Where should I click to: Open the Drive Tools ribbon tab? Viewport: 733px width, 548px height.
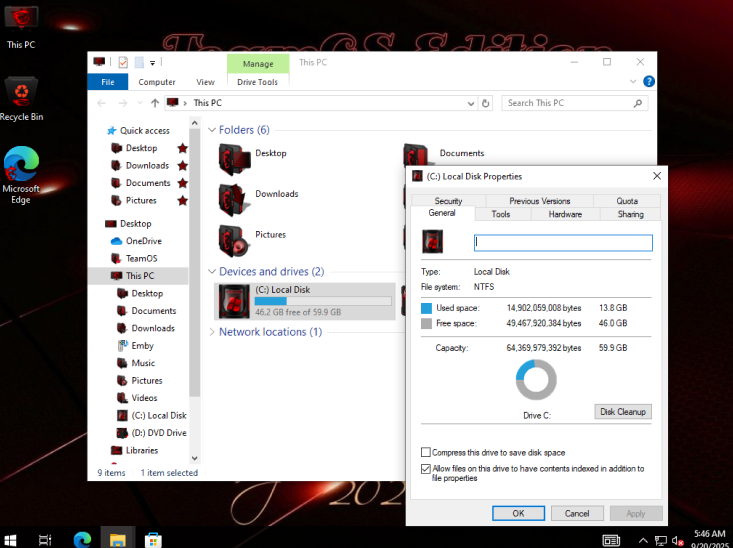click(258, 82)
